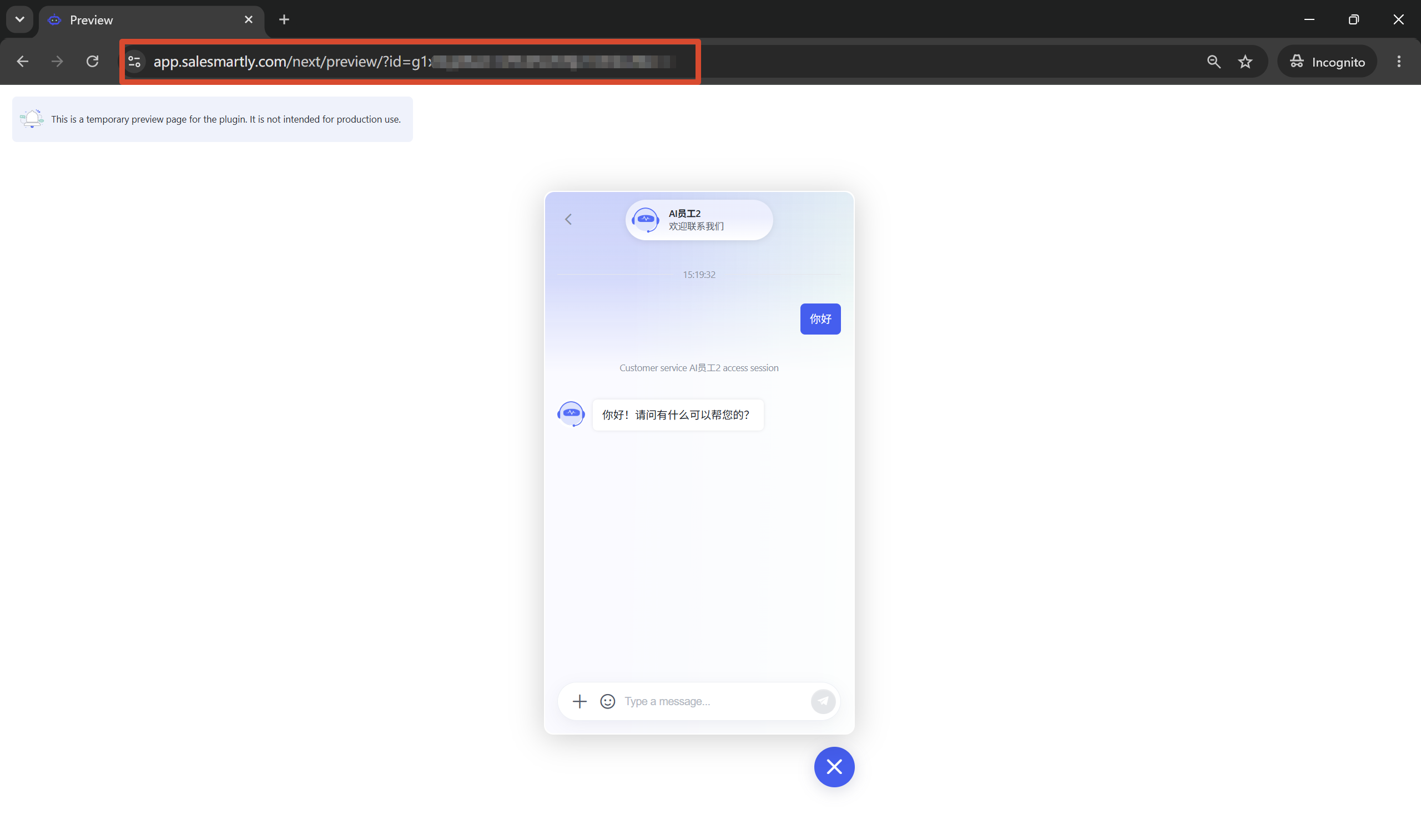Click the Incognito indicator button
The width and height of the screenshot is (1421, 840).
[x=1327, y=62]
